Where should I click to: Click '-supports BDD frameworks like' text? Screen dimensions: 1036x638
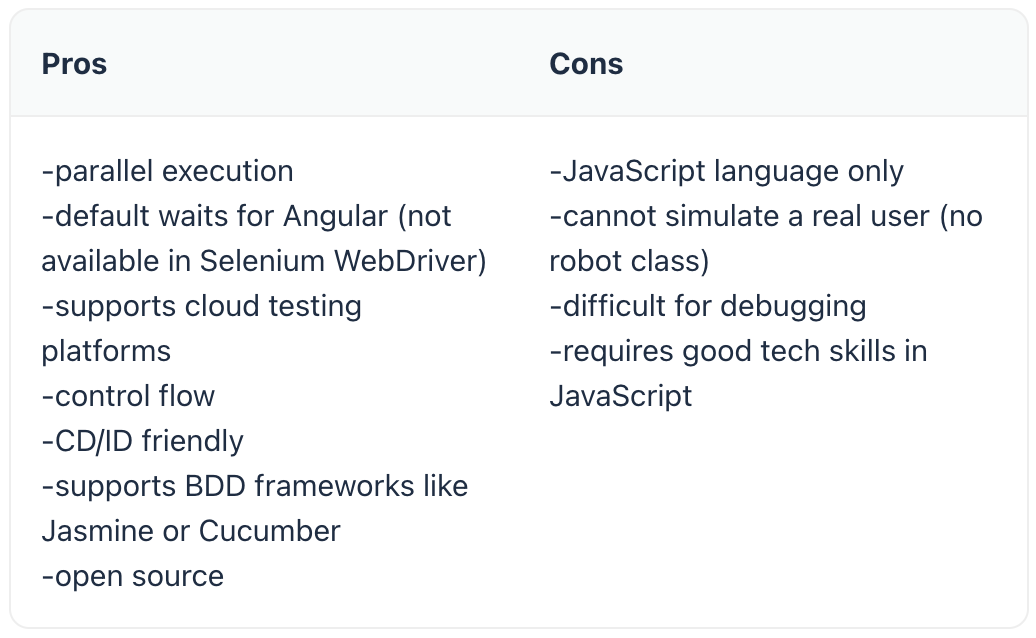(255, 486)
